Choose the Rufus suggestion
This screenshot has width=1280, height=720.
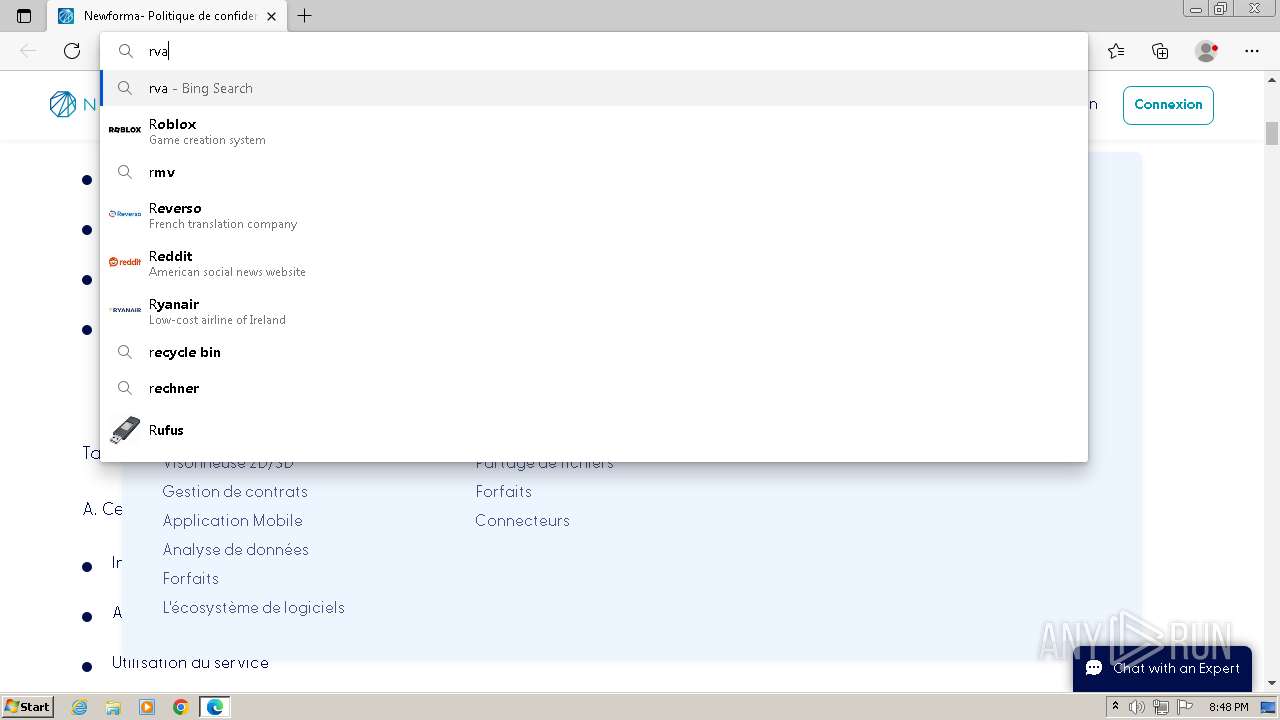[594, 430]
